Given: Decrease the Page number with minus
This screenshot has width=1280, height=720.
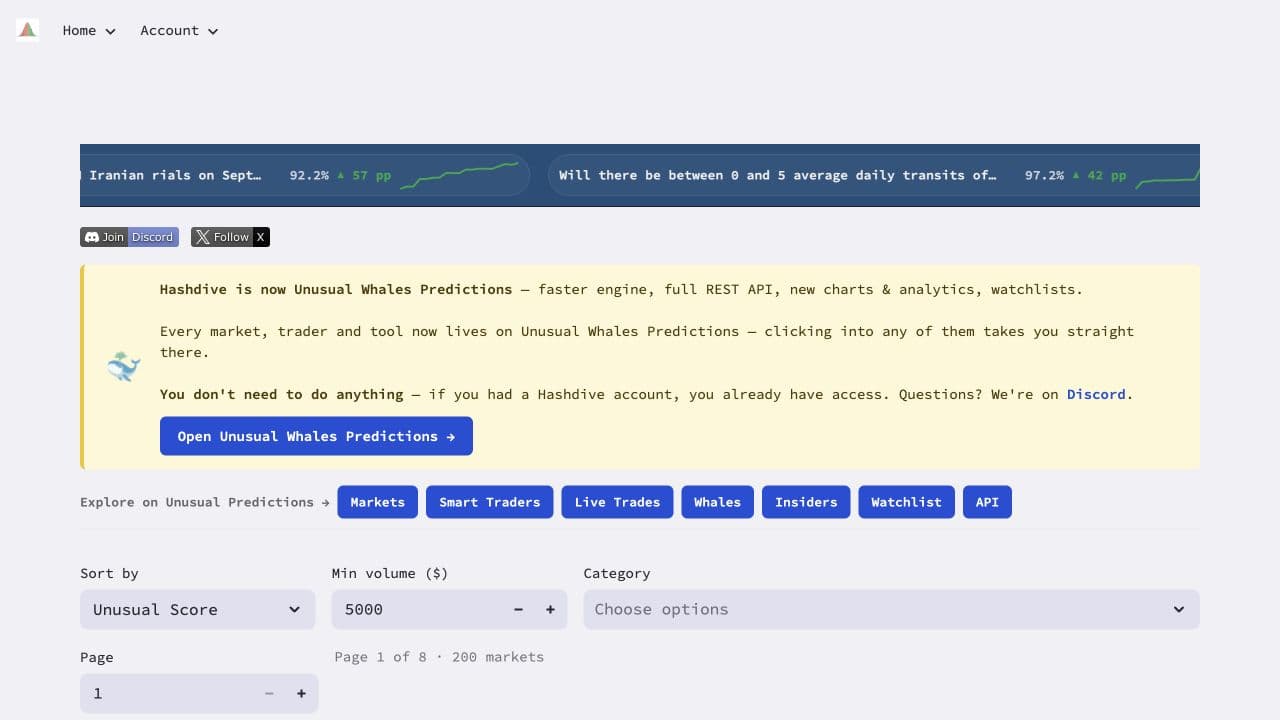Looking at the screenshot, I should pos(269,693).
